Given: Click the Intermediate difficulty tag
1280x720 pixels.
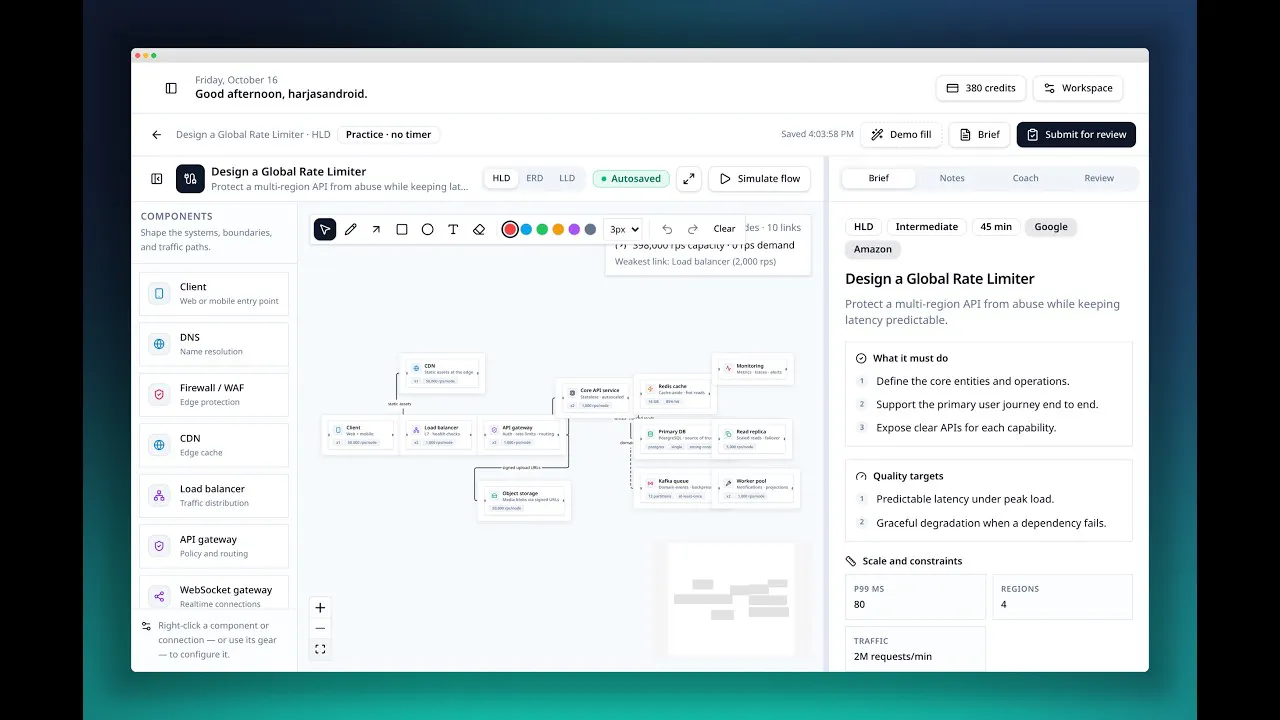Looking at the screenshot, I should pyautogui.click(x=927, y=227).
